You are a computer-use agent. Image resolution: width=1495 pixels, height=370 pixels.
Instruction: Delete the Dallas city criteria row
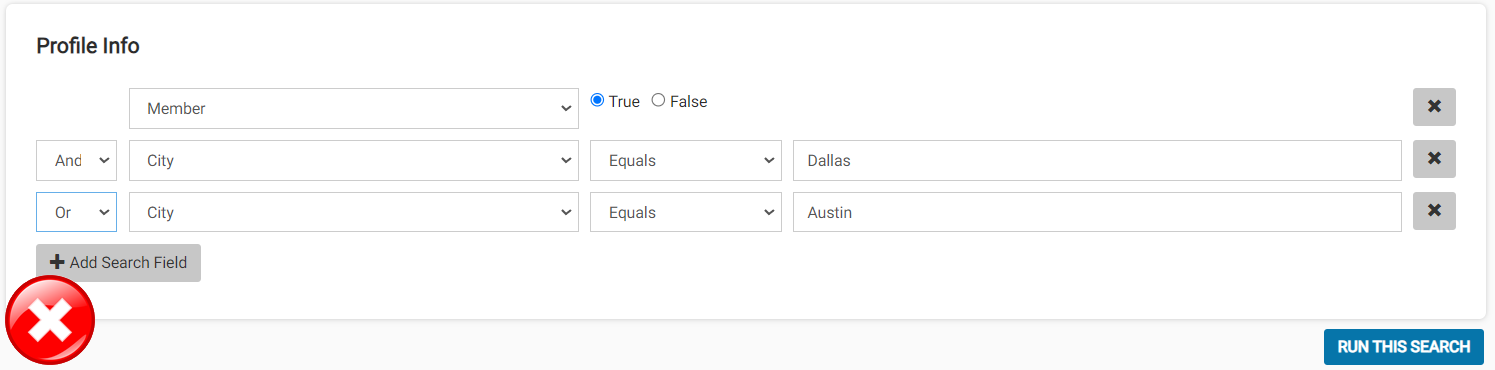point(1434,159)
